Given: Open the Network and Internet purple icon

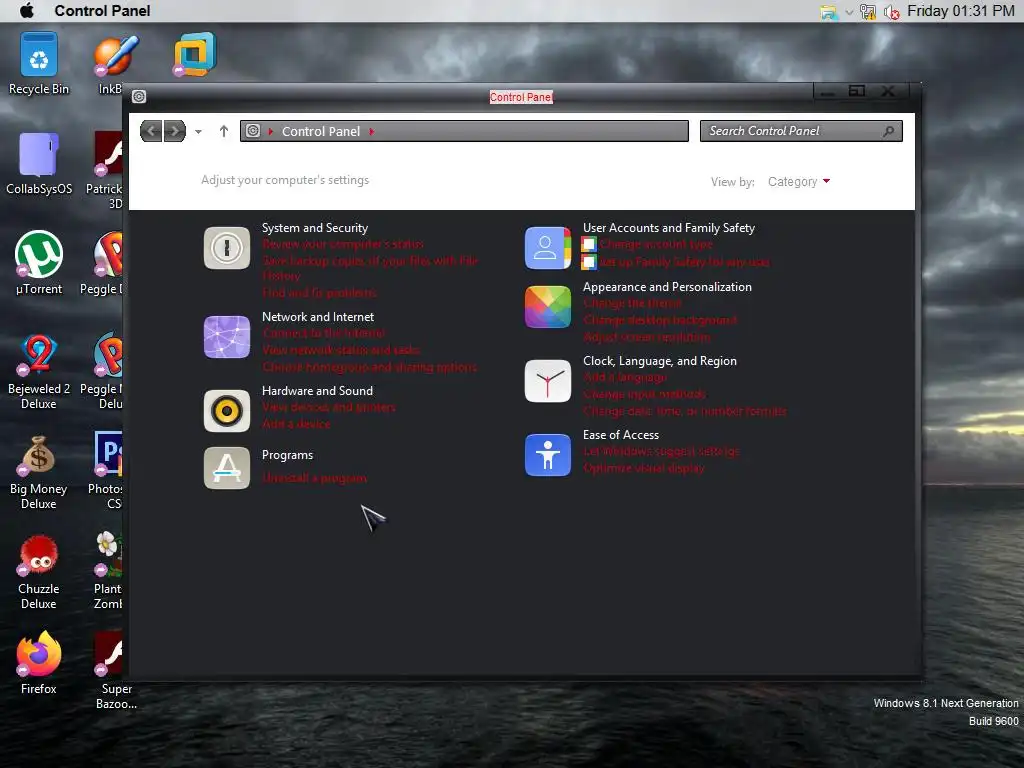Looking at the screenshot, I should (227, 337).
